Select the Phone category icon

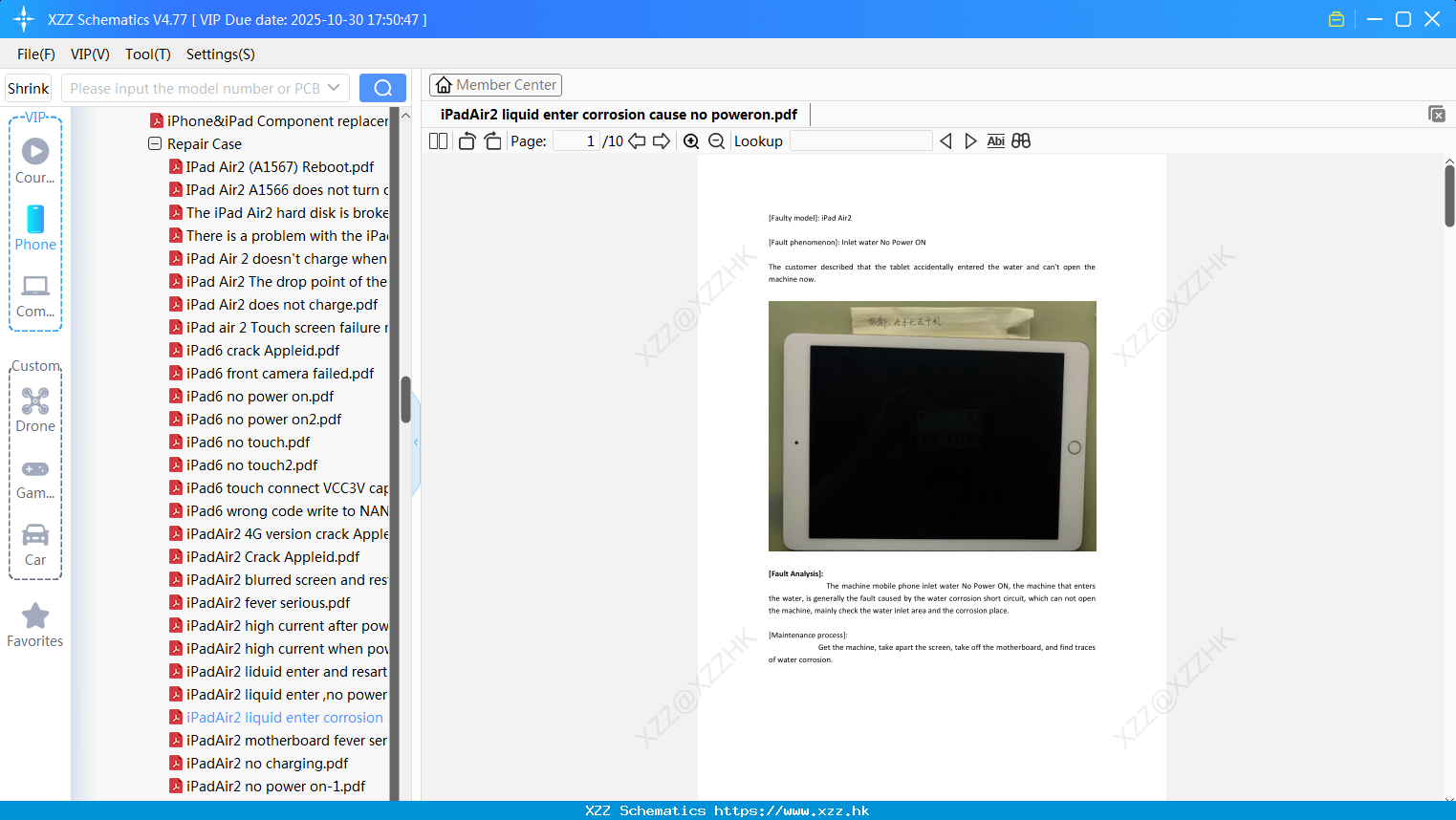click(35, 227)
